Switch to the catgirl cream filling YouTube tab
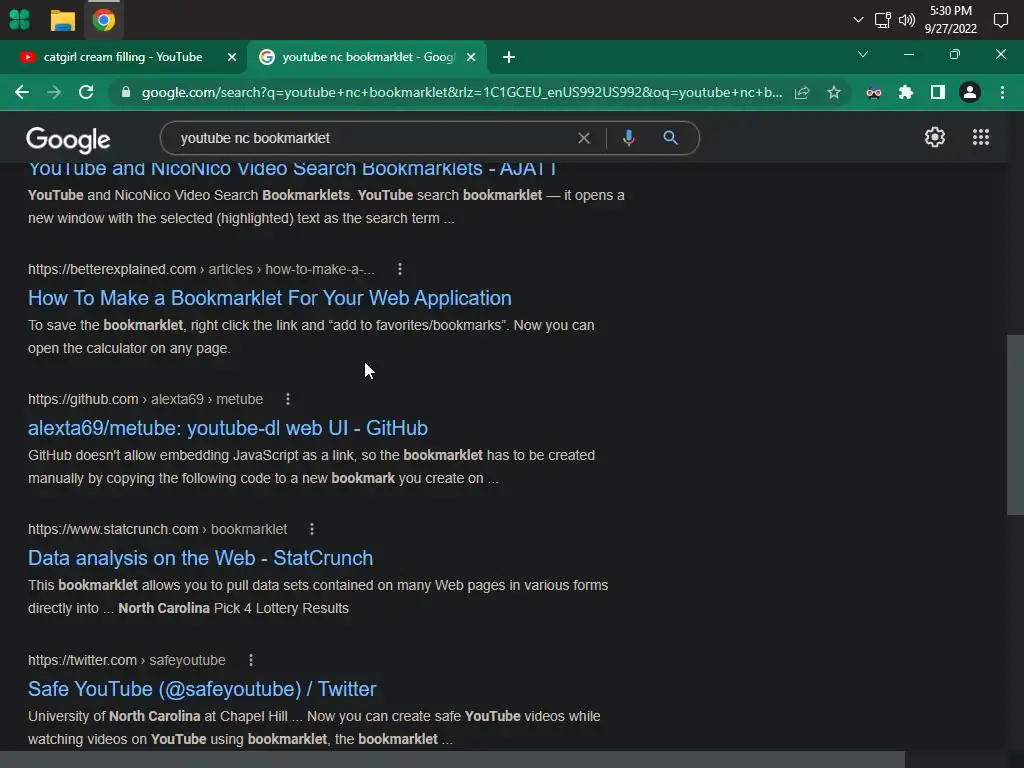 coord(123,57)
